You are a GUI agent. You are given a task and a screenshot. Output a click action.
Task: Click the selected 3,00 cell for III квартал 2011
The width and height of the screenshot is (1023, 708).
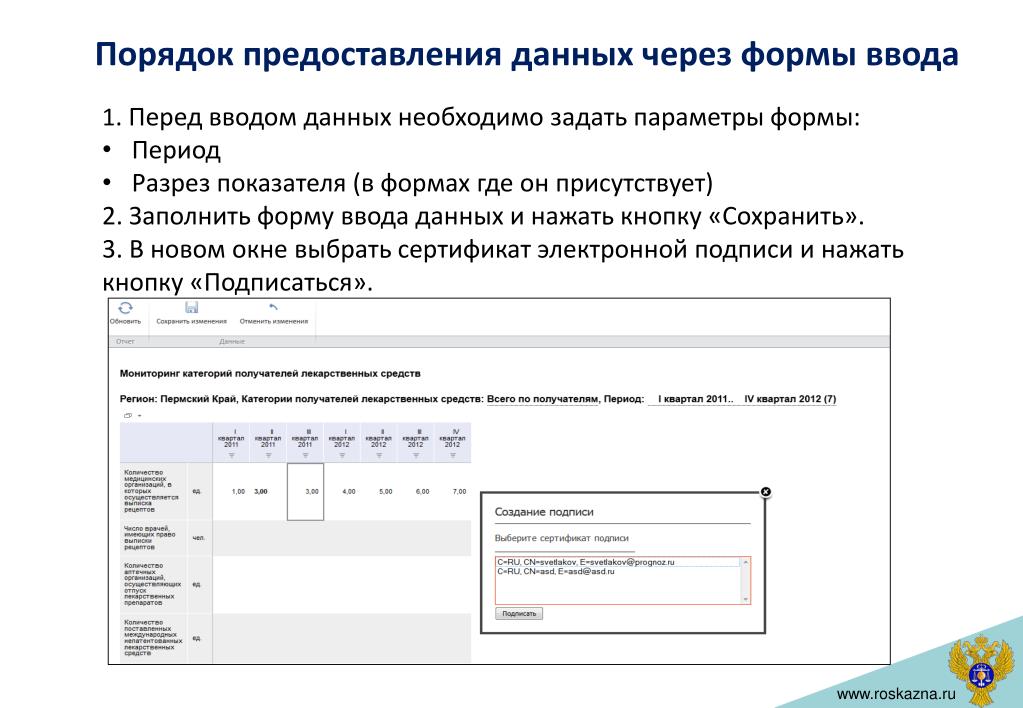point(305,491)
